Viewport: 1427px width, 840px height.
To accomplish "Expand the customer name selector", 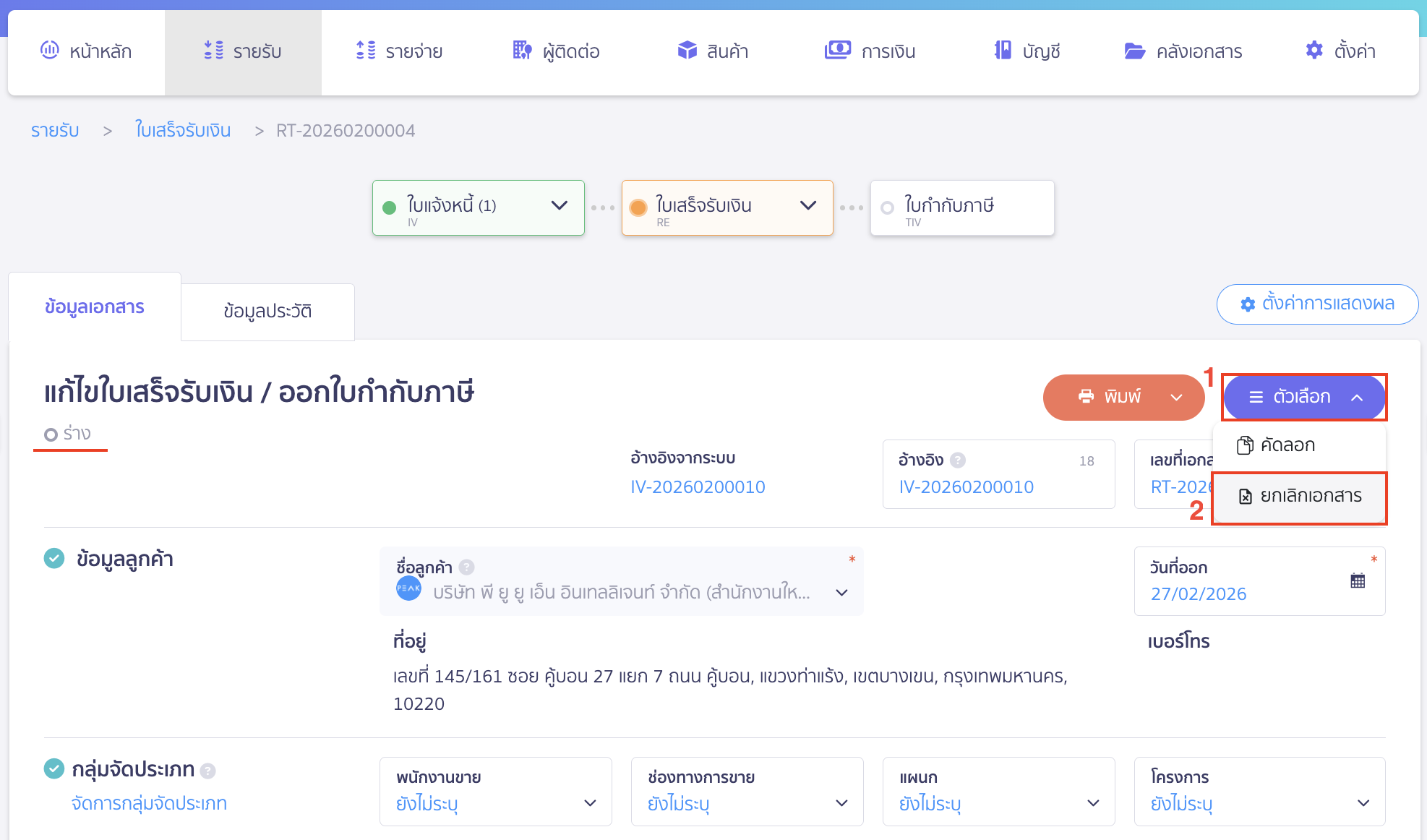I will click(841, 592).
